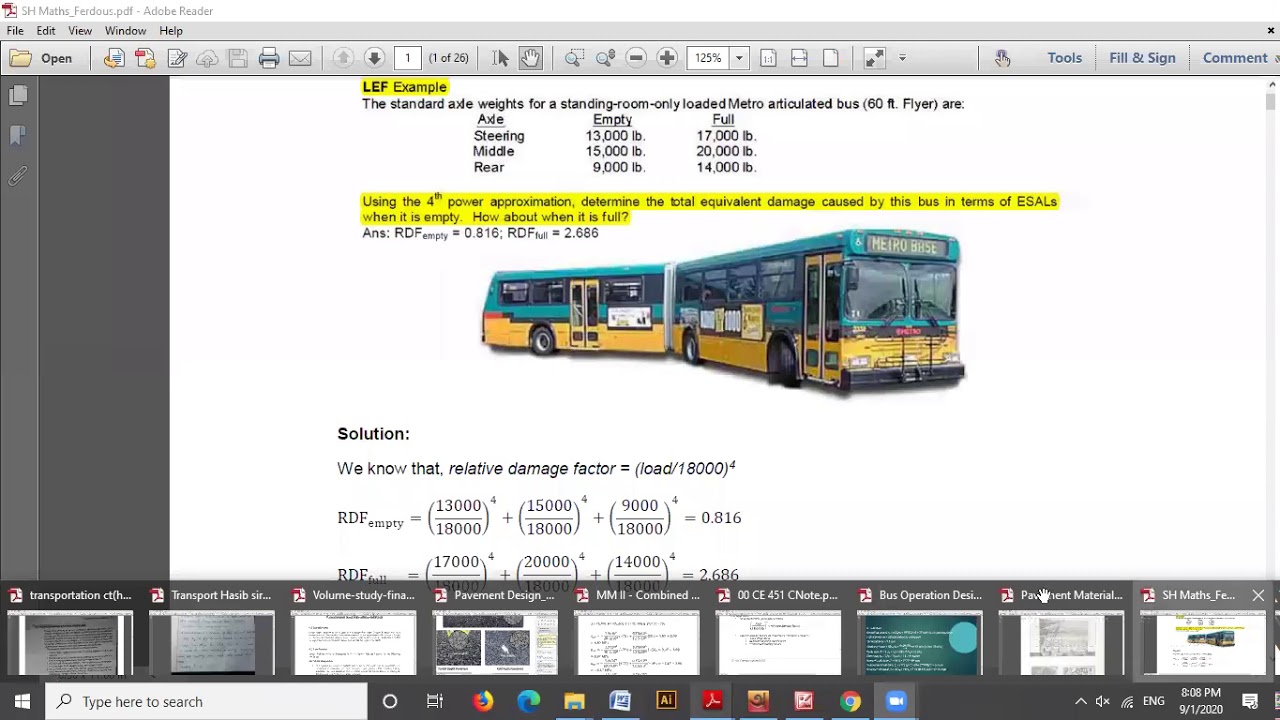Open the File menu
1280x720 pixels.
point(15,31)
